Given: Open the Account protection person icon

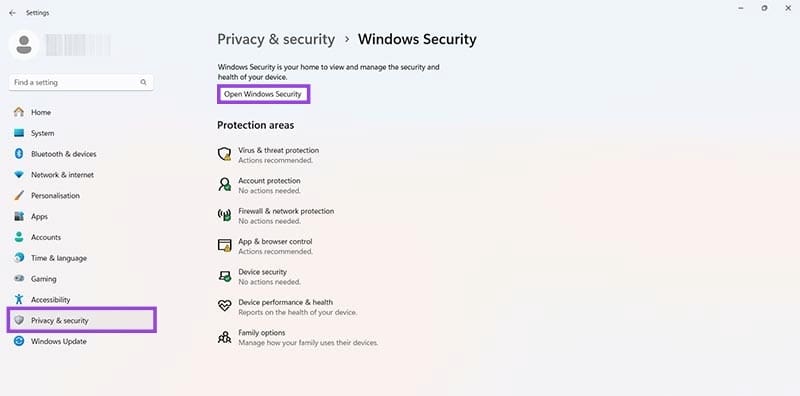Looking at the screenshot, I should [224, 185].
